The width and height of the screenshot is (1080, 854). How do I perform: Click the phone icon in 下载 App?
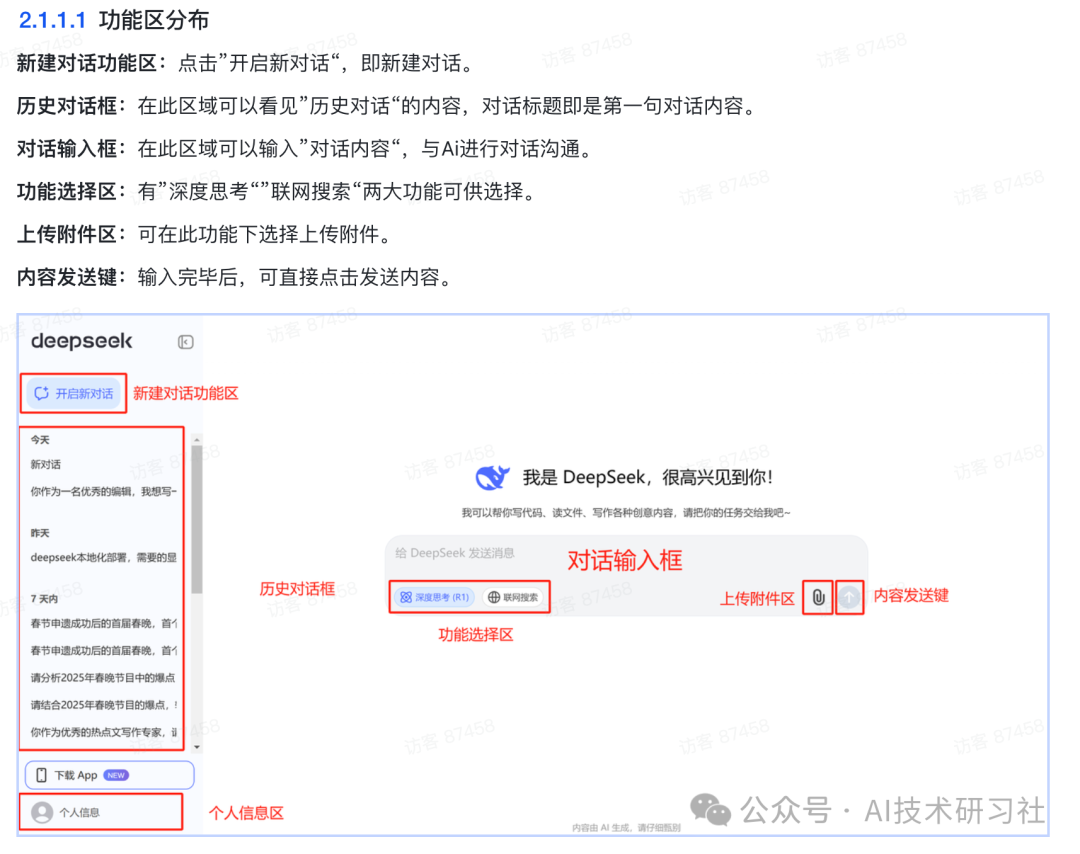[41, 775]
